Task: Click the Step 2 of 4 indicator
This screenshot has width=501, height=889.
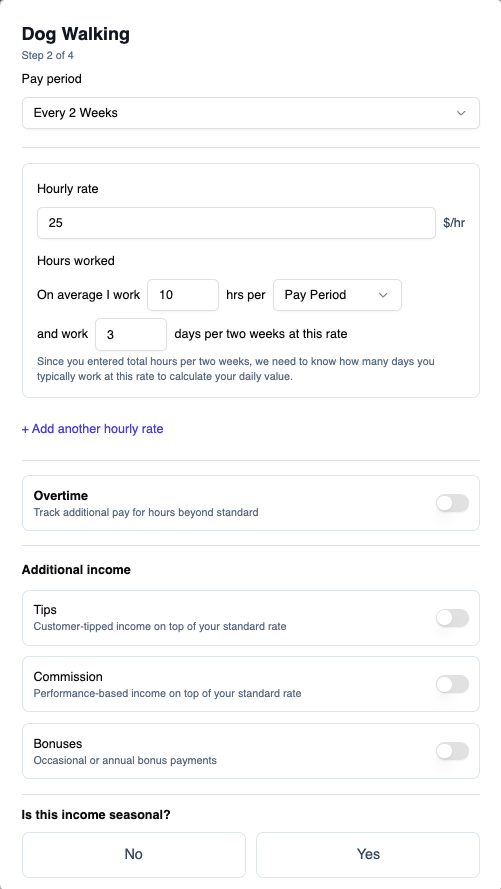Action: pyautogui.click(x=48, y=56)
